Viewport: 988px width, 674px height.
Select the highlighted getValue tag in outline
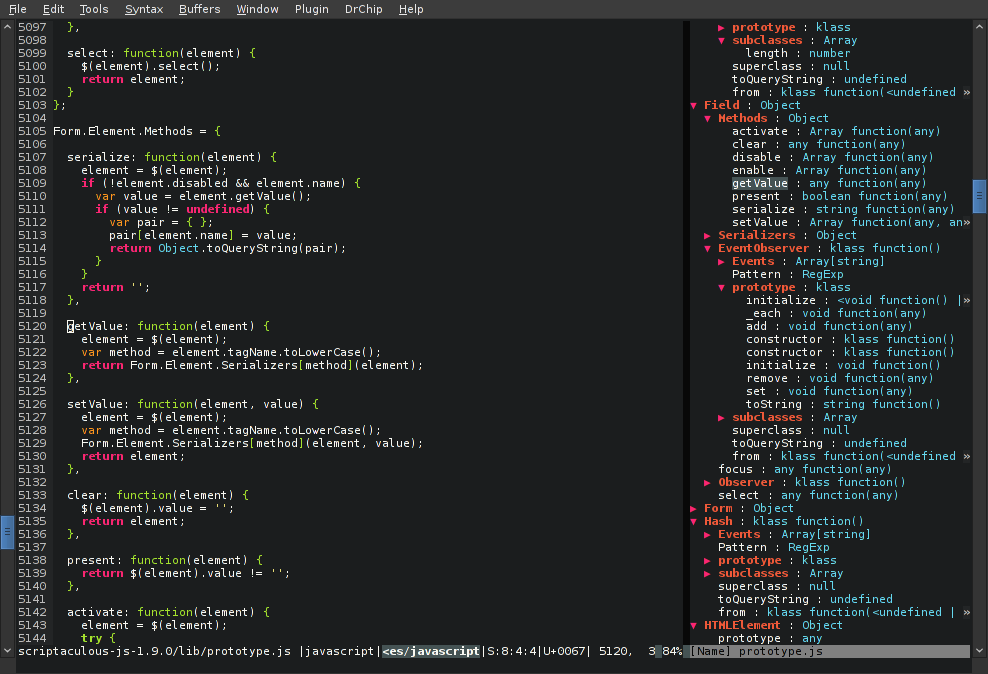[759, 183]
